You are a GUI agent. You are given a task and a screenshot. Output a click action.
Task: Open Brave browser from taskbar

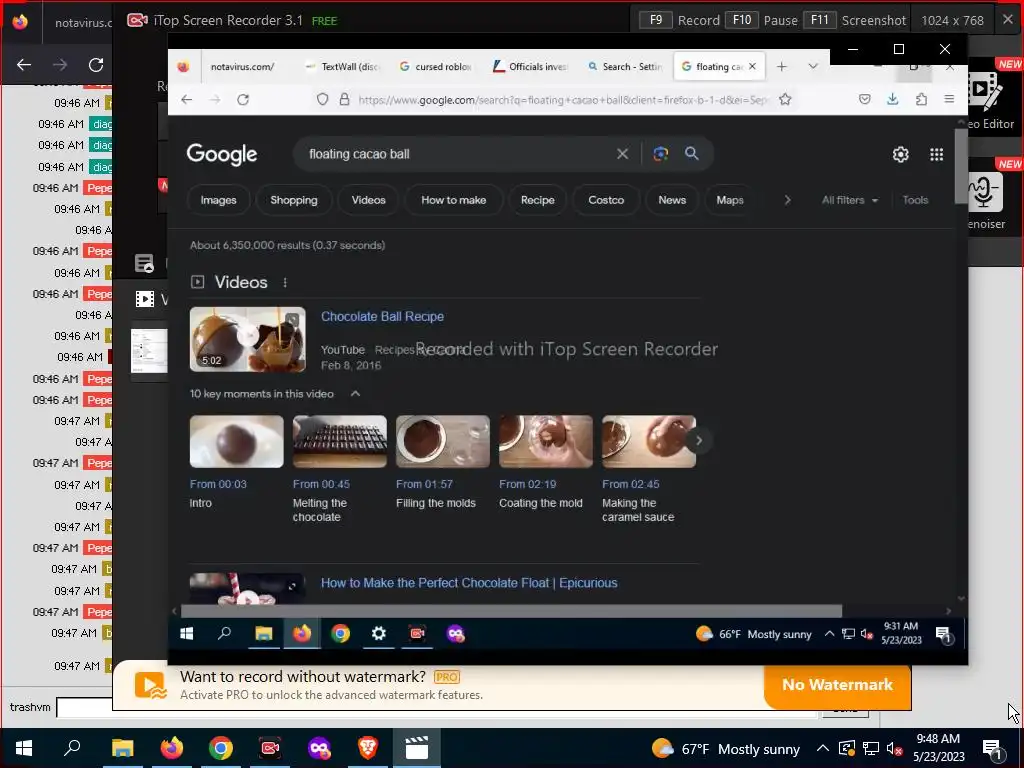(x=368, y=748)
